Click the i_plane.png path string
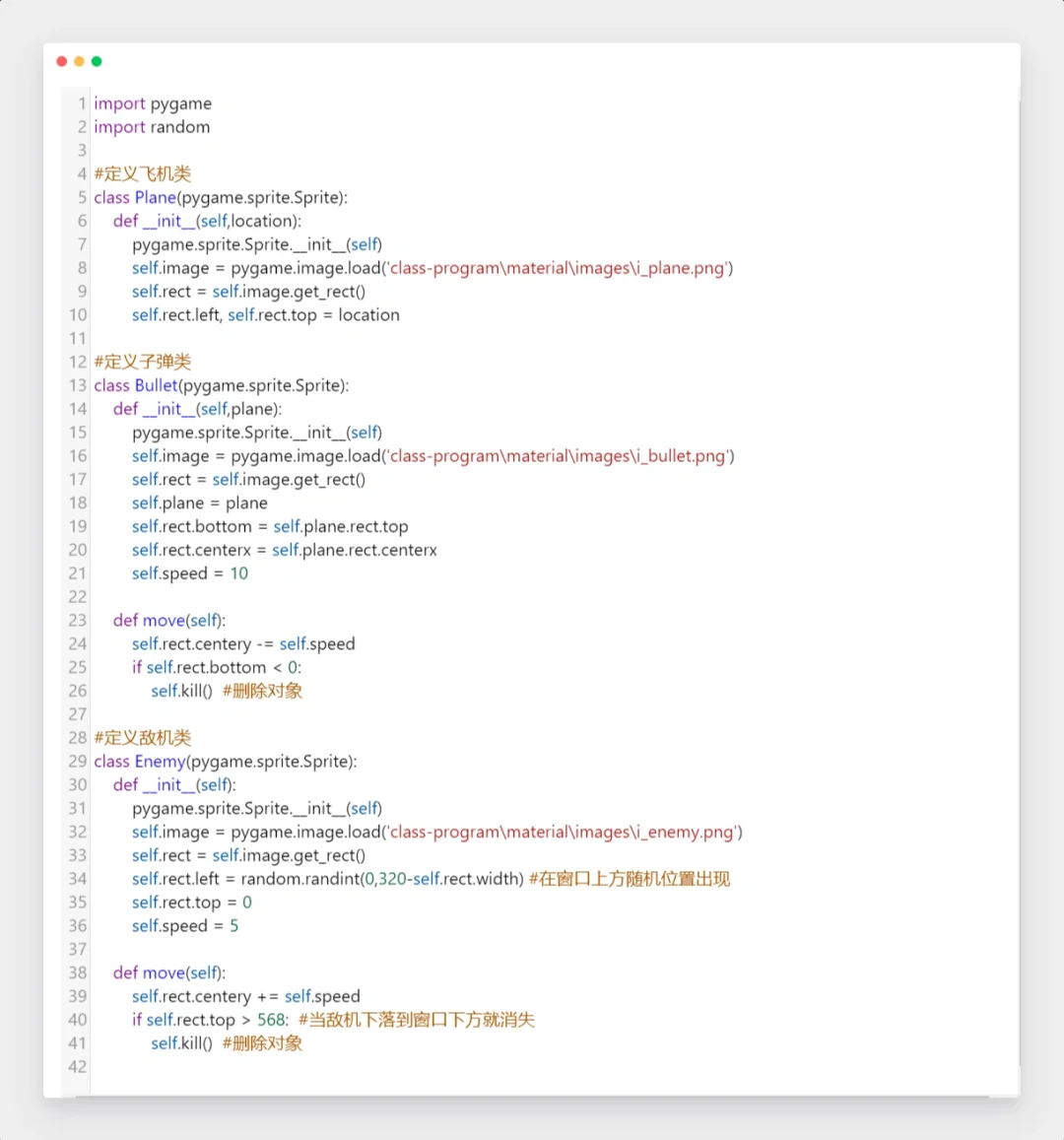 pyautogui.click(x=559, y=268)
